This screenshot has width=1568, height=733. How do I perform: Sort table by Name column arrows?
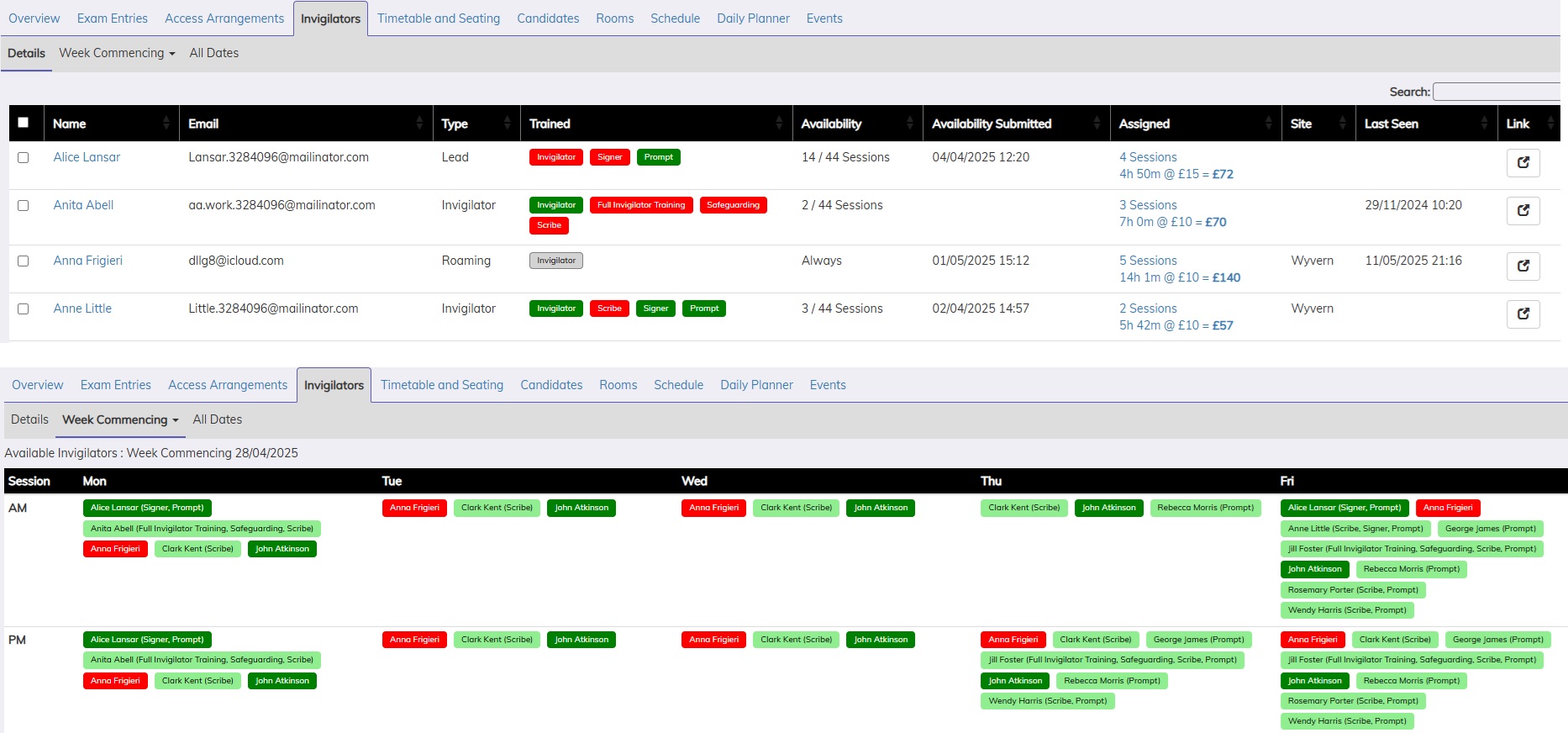click(x=166, y=124)
